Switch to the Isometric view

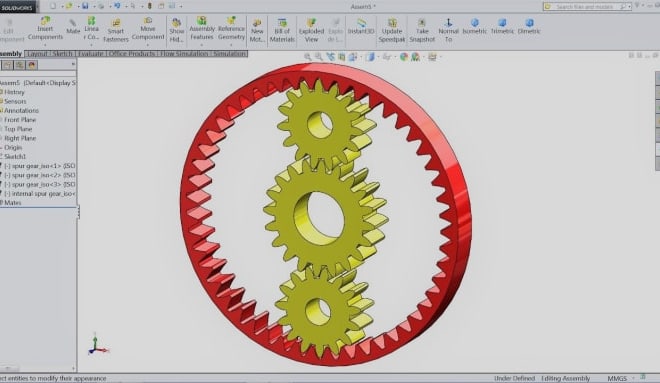pos(474,26)
